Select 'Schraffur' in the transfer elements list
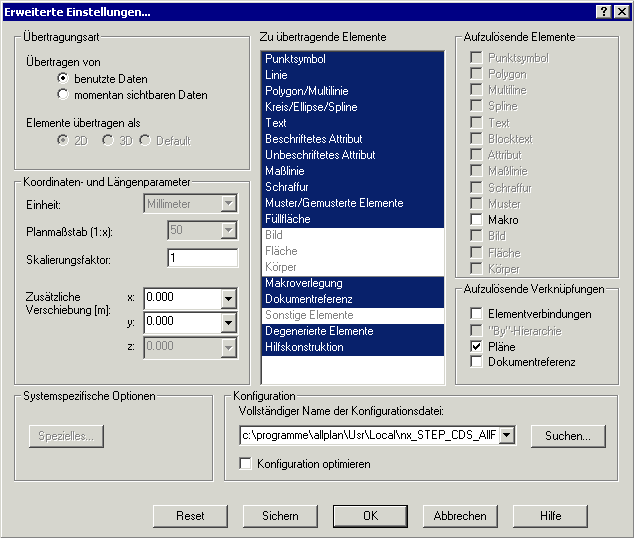This screenshot has width=634, height=538. click(x=353, y=187)
